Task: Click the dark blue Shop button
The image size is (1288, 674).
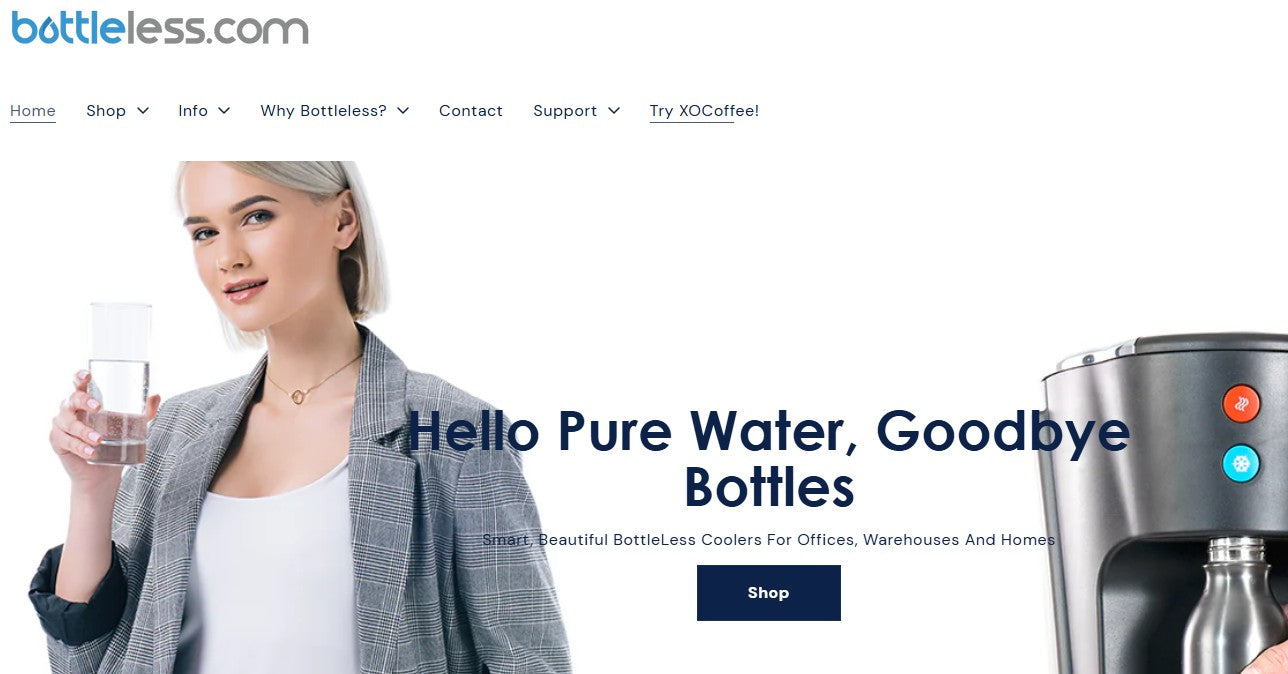Action: tap(769, 593)
